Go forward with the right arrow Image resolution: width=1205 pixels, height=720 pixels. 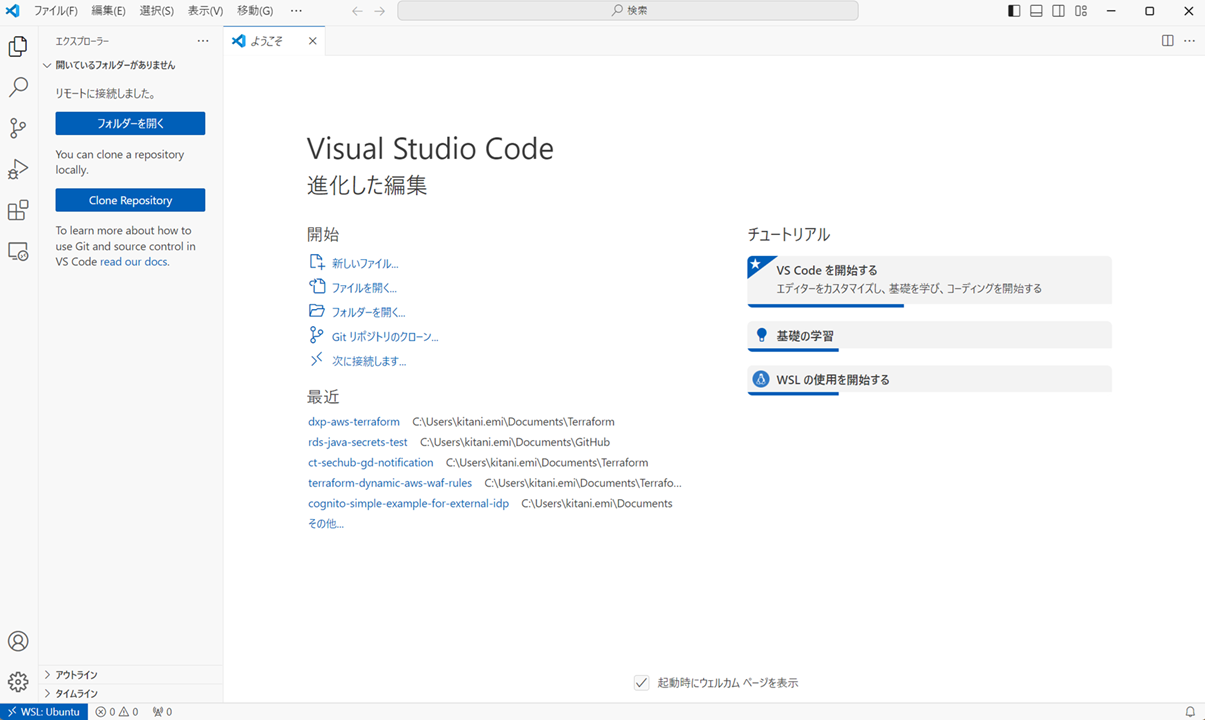380,11
